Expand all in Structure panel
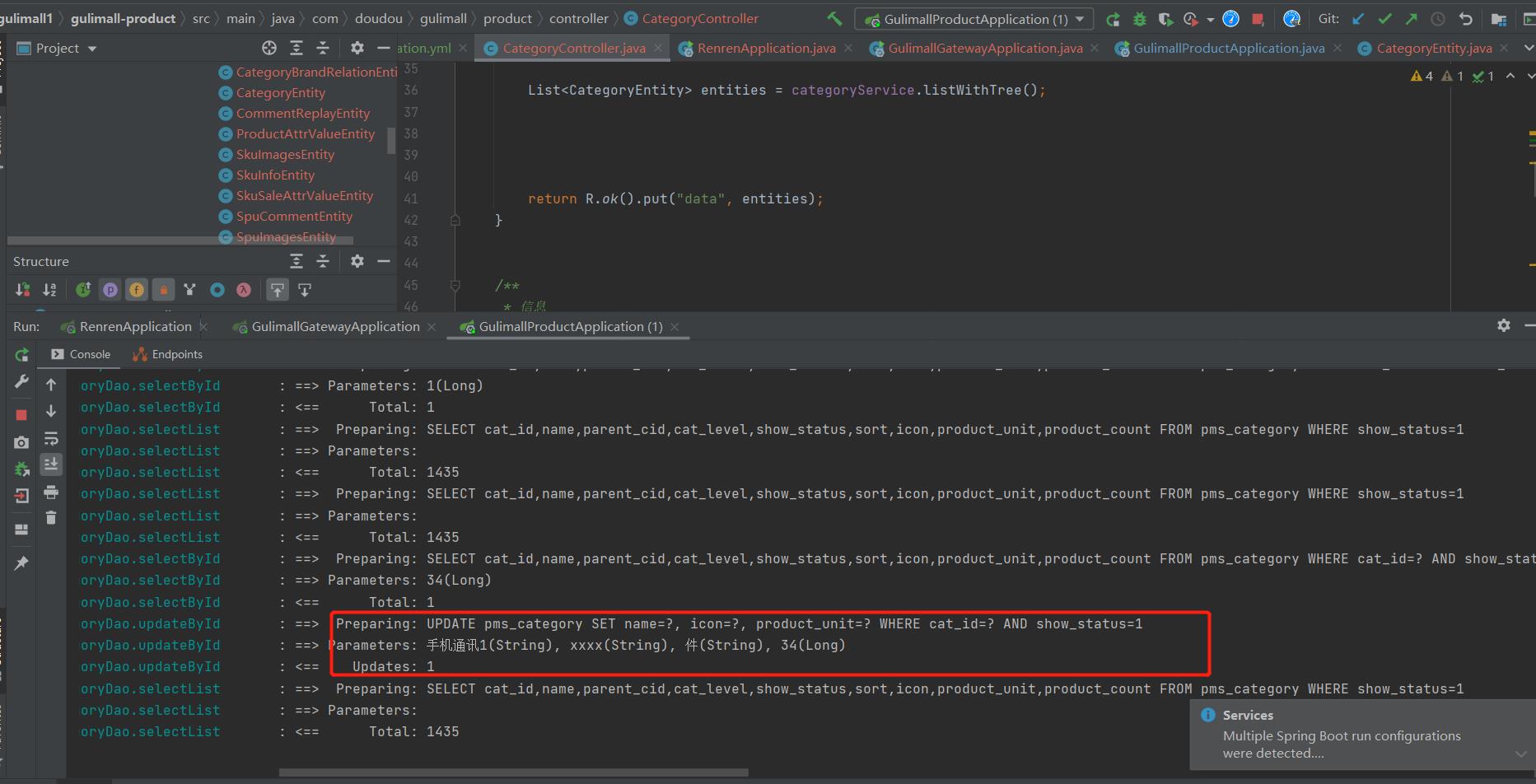Image resolution: width=1536 pixels, height=784 pixels. [x=296, y=261]
